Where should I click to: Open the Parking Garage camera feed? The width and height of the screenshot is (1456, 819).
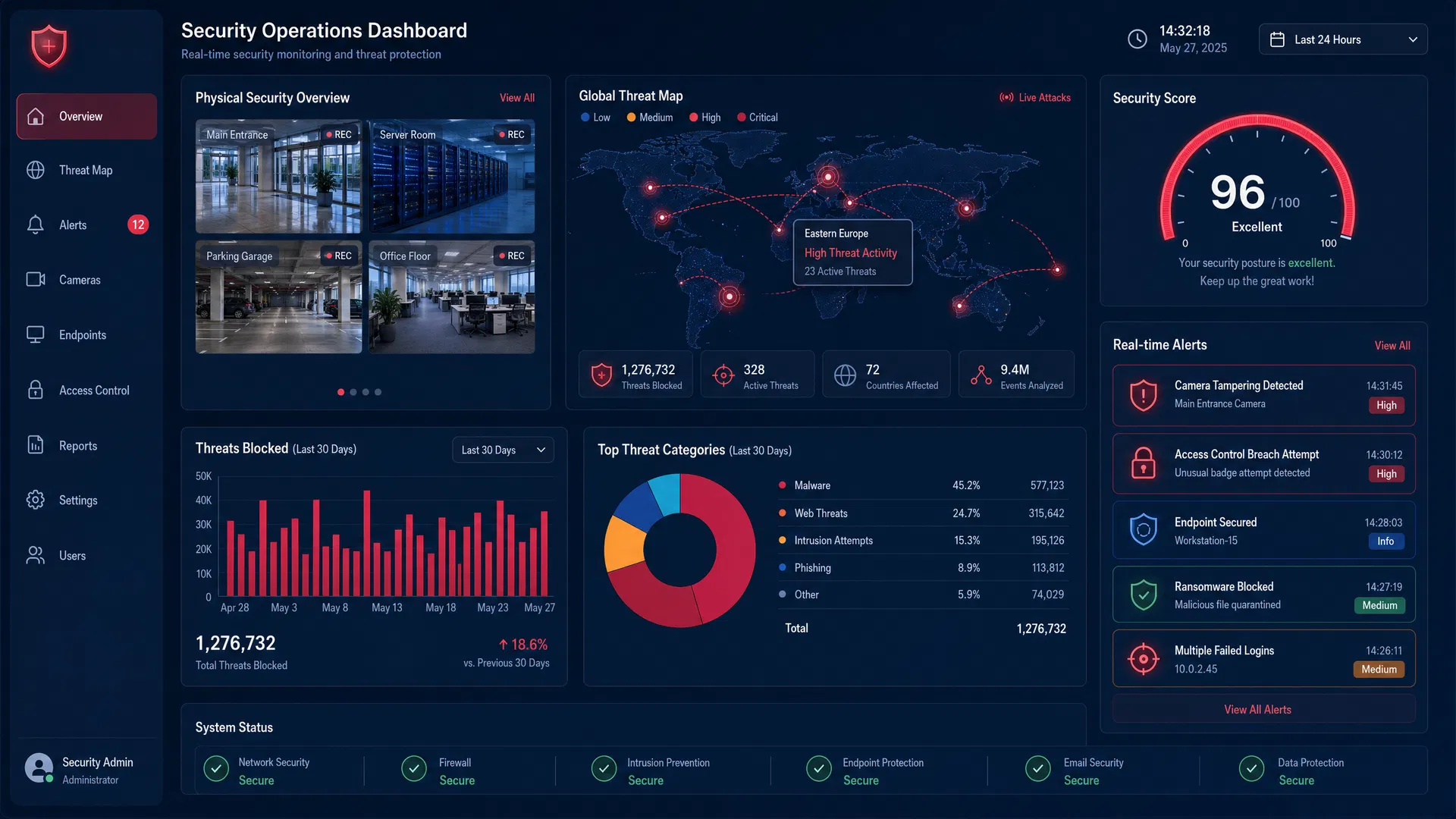point(278,297)
